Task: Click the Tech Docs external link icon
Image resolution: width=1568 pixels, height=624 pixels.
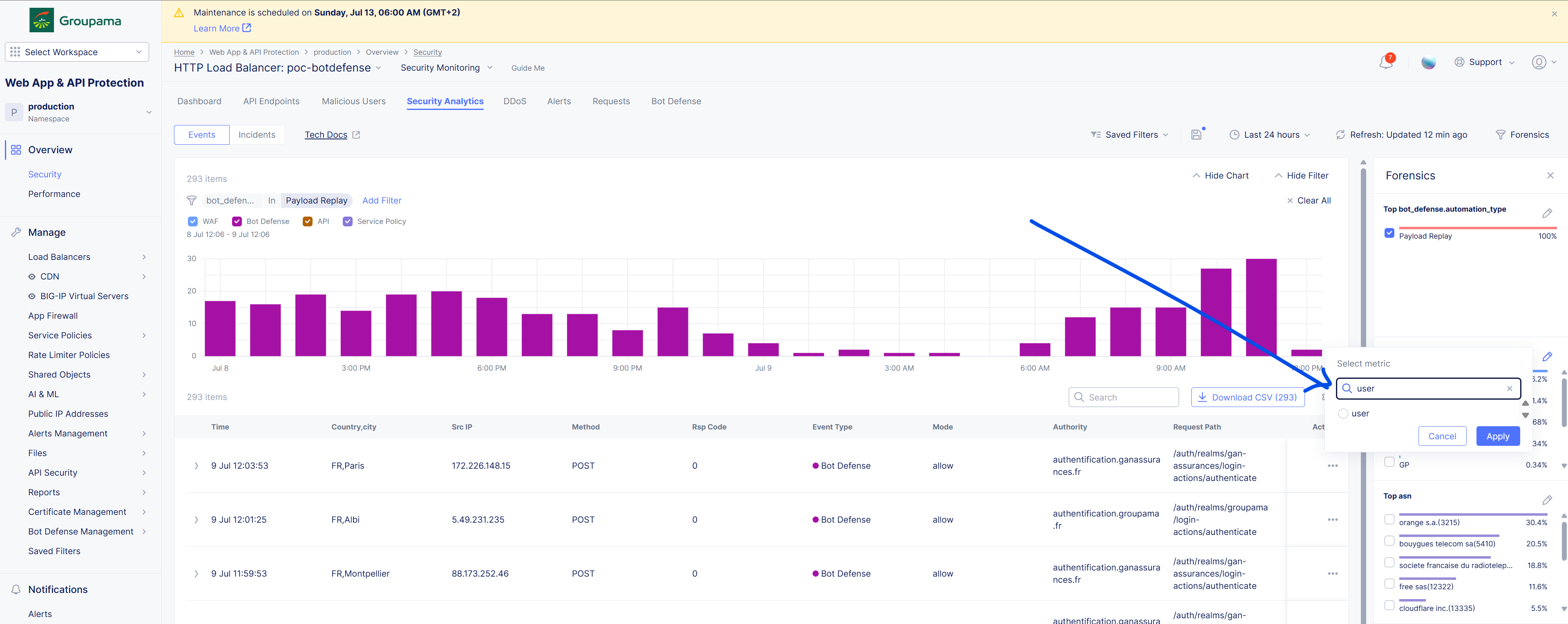Action: click(356, 134)
